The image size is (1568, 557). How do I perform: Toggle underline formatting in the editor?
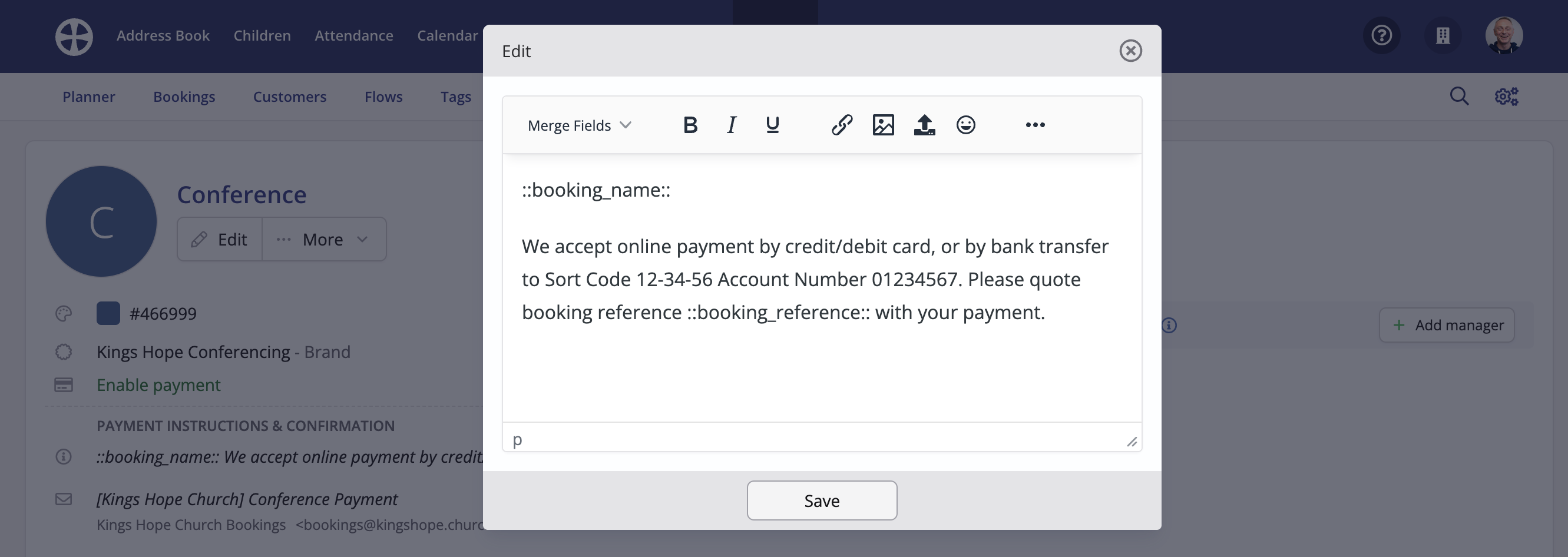(x=772, y=125)
